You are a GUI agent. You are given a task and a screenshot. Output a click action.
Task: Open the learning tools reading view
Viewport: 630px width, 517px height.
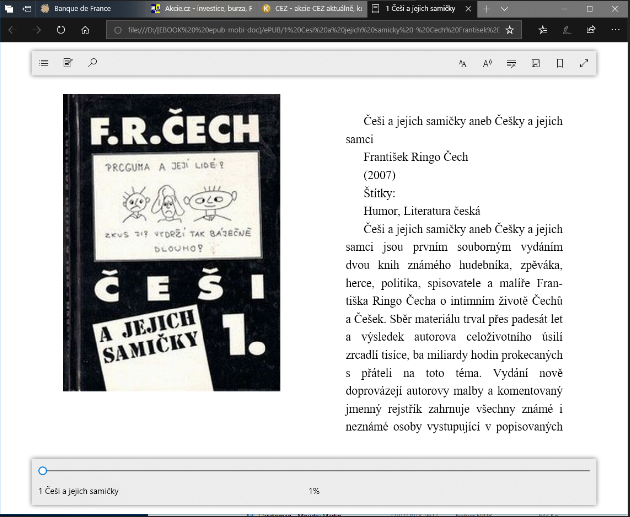(x=511, y=63)
